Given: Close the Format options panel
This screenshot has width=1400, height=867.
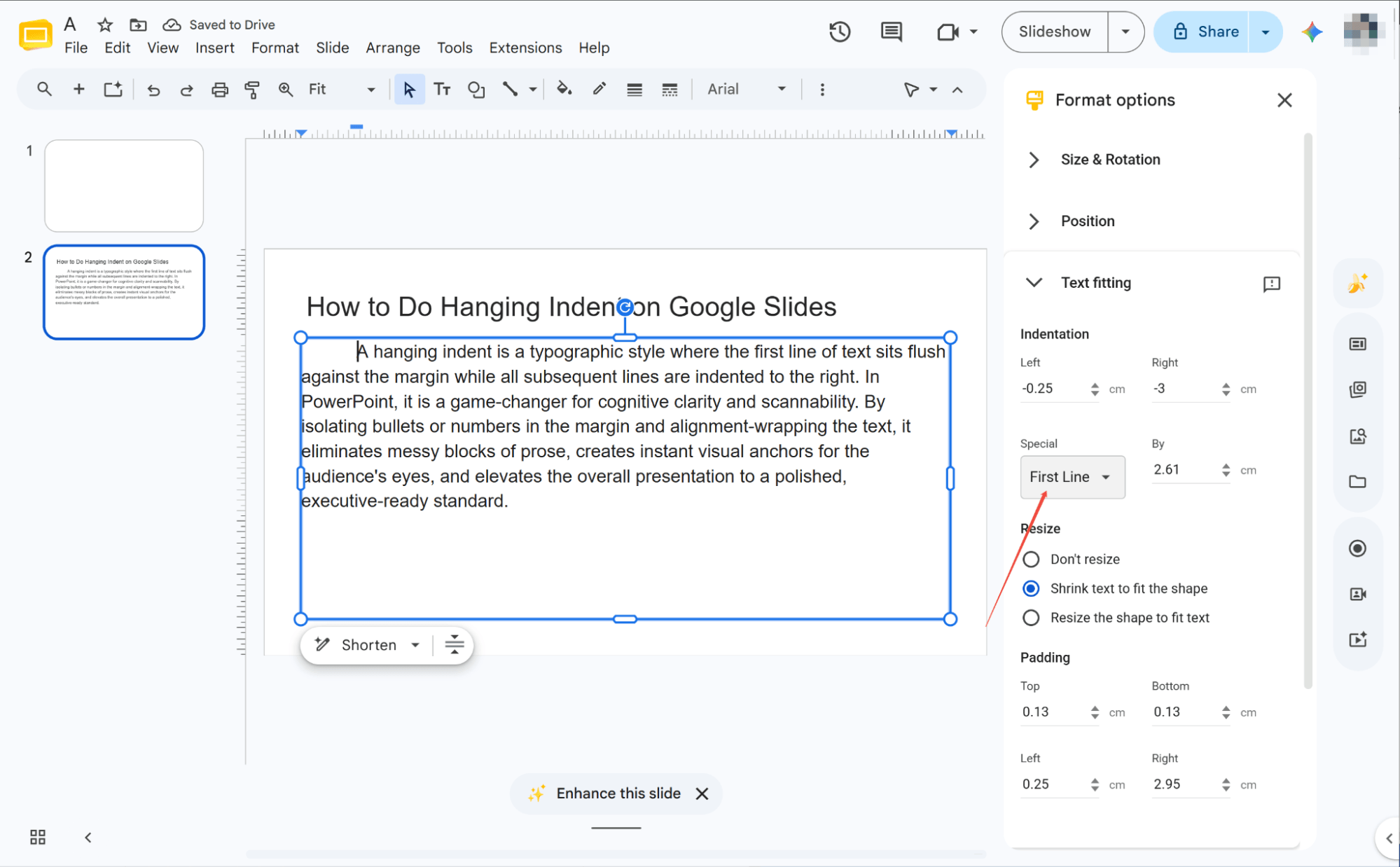Looking at the screenshot, I should click(1284, 100).
